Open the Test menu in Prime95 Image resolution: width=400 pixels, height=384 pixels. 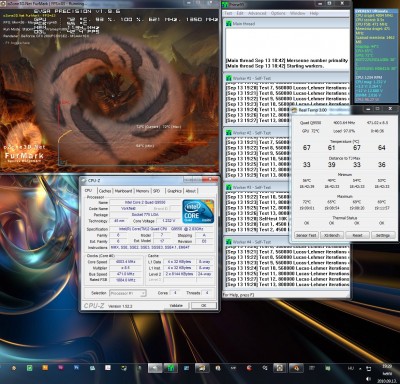pyautogui.click(x=228, y=13)
